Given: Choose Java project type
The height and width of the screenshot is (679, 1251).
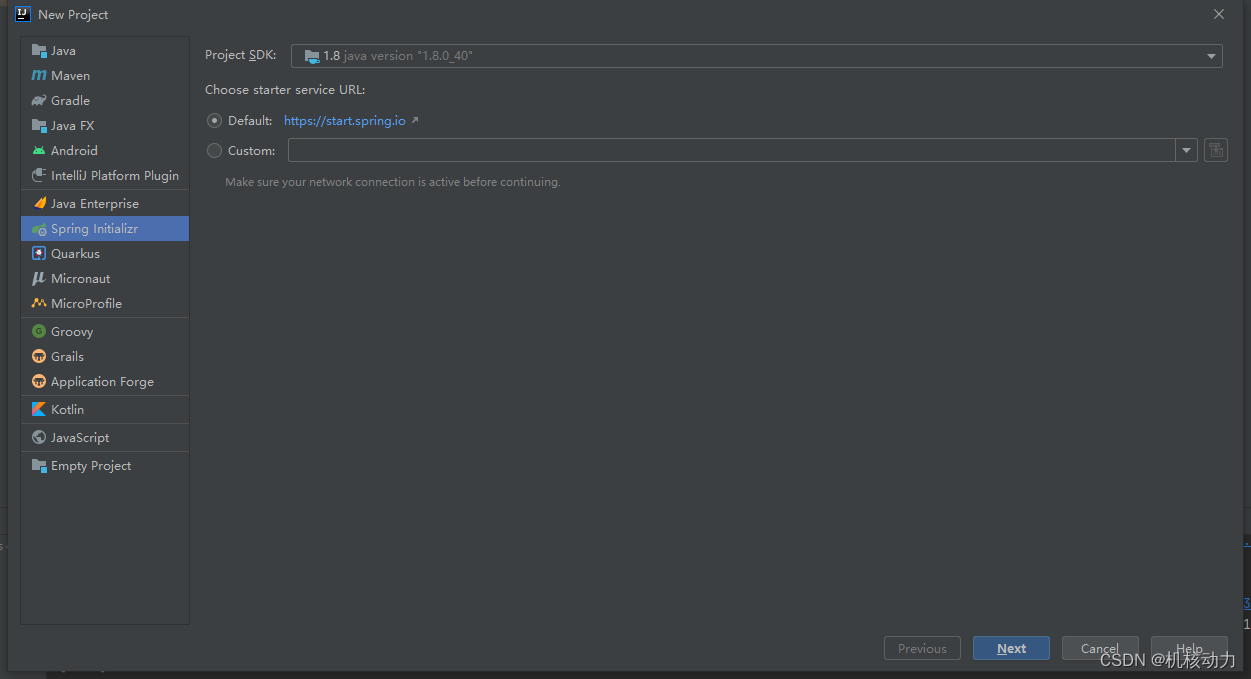Looking at the screenshot, I should tap(105, 51).
